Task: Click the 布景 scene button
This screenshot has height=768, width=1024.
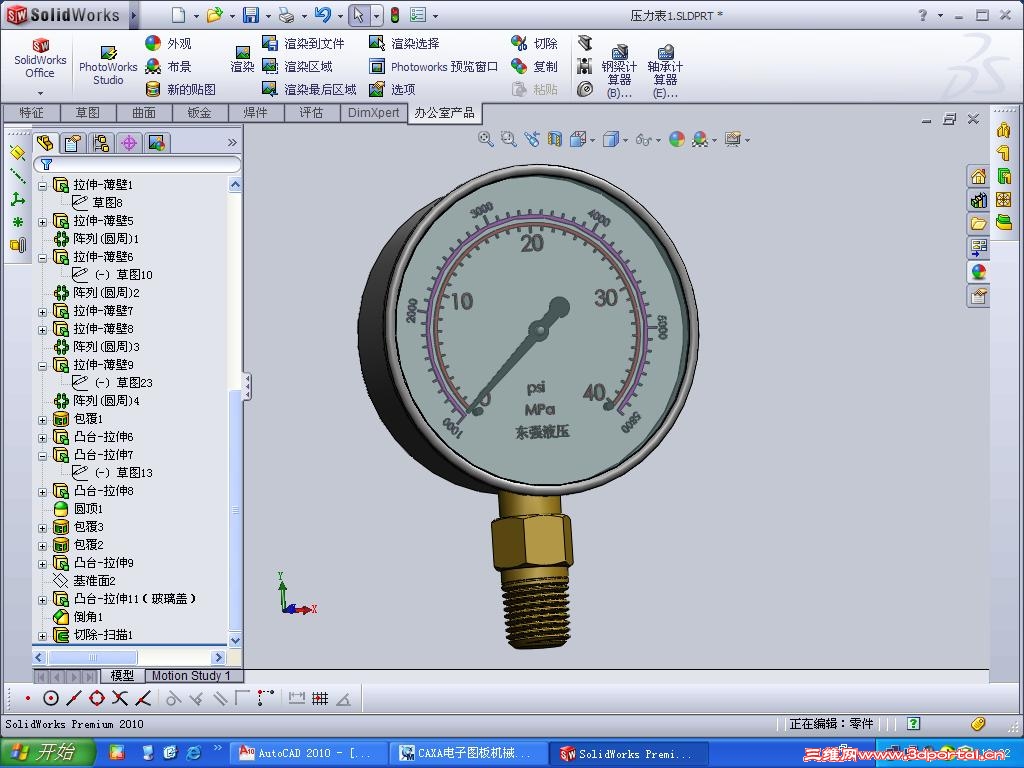Action: click(x=168, y=66)
